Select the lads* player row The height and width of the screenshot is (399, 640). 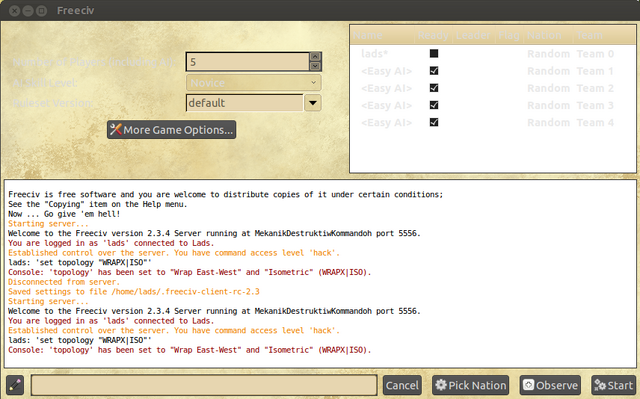pyautogui.click(x=493, y=53)
